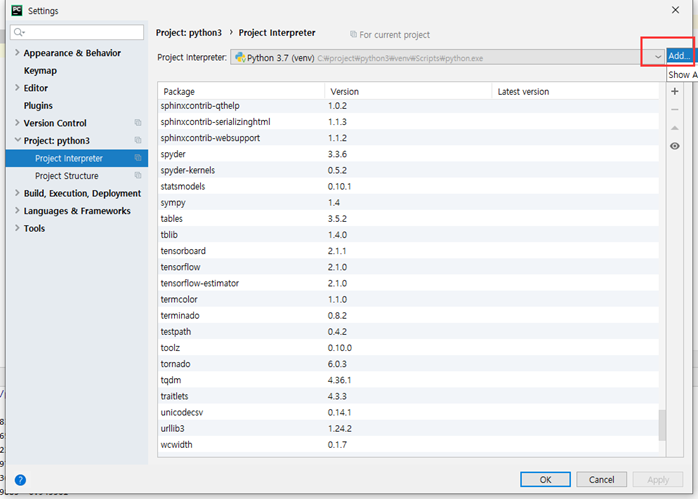Select sphinxcontrib-serializinghtml package row
The width and height of the screenshot is (698, 499).
click(408, 122)
